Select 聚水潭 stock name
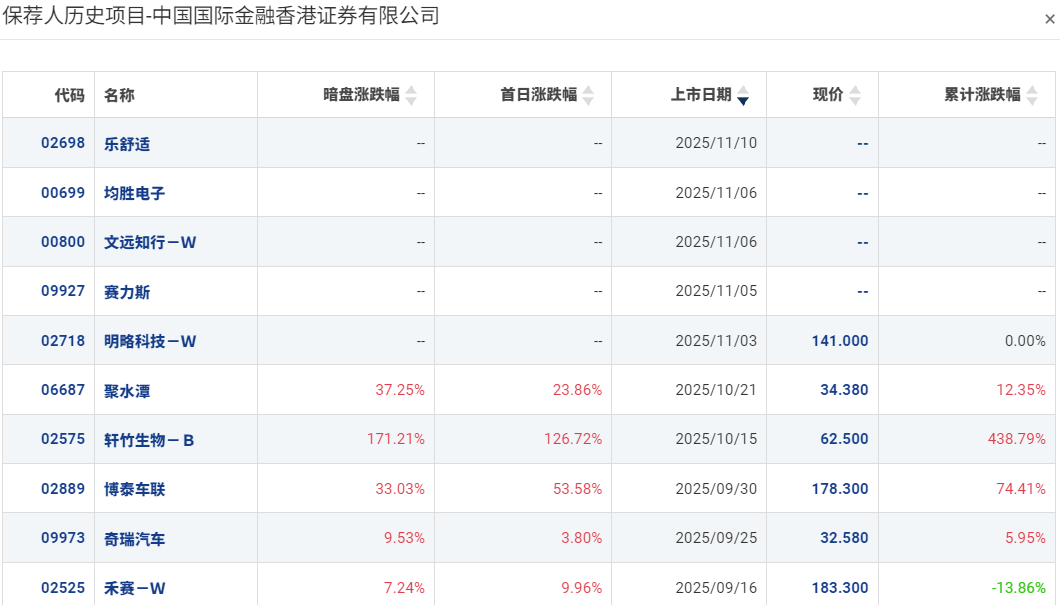The image size is (1060, 605). [127, 391]
